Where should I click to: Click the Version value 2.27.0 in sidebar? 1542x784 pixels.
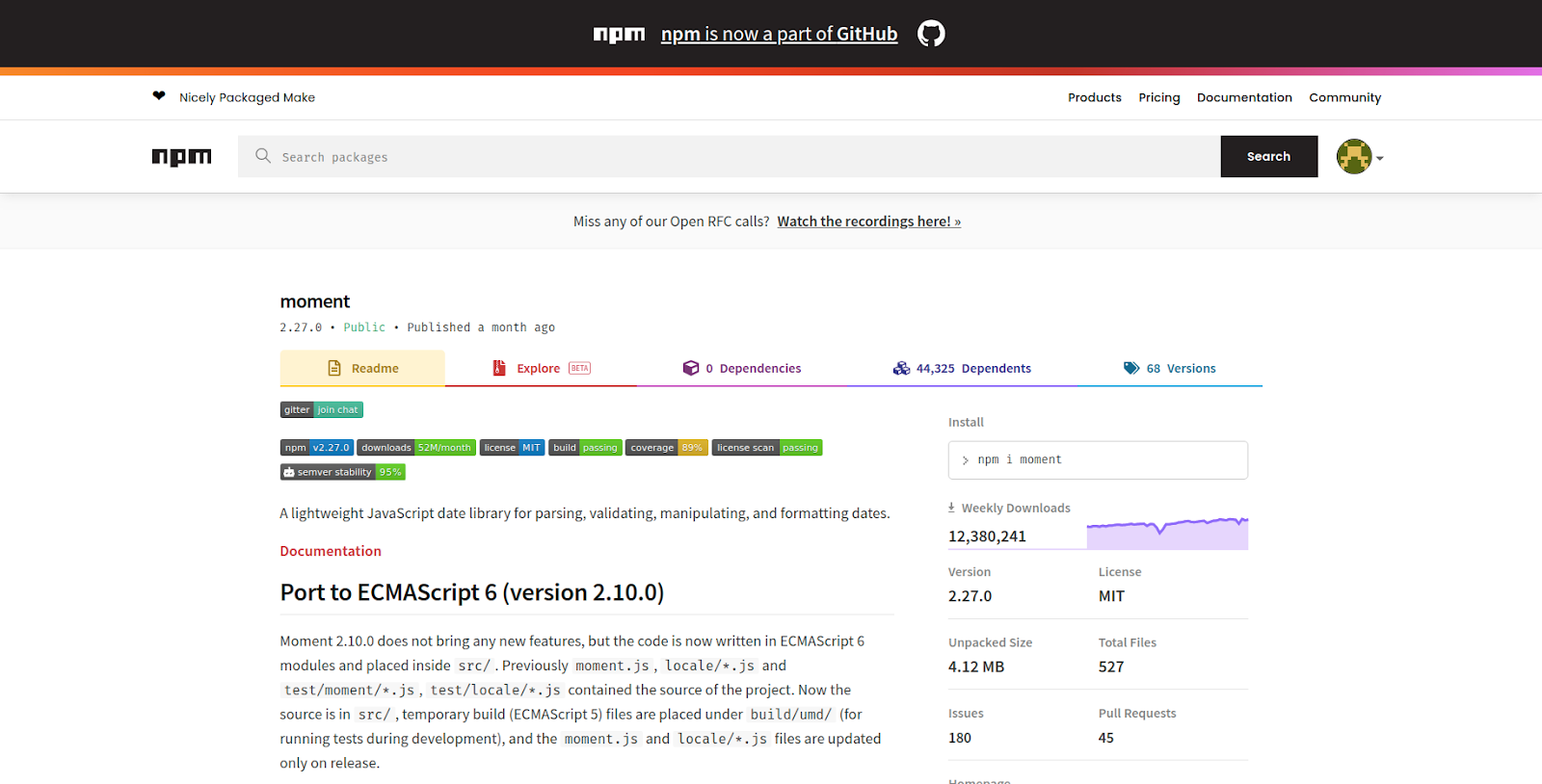pos(970,596)
